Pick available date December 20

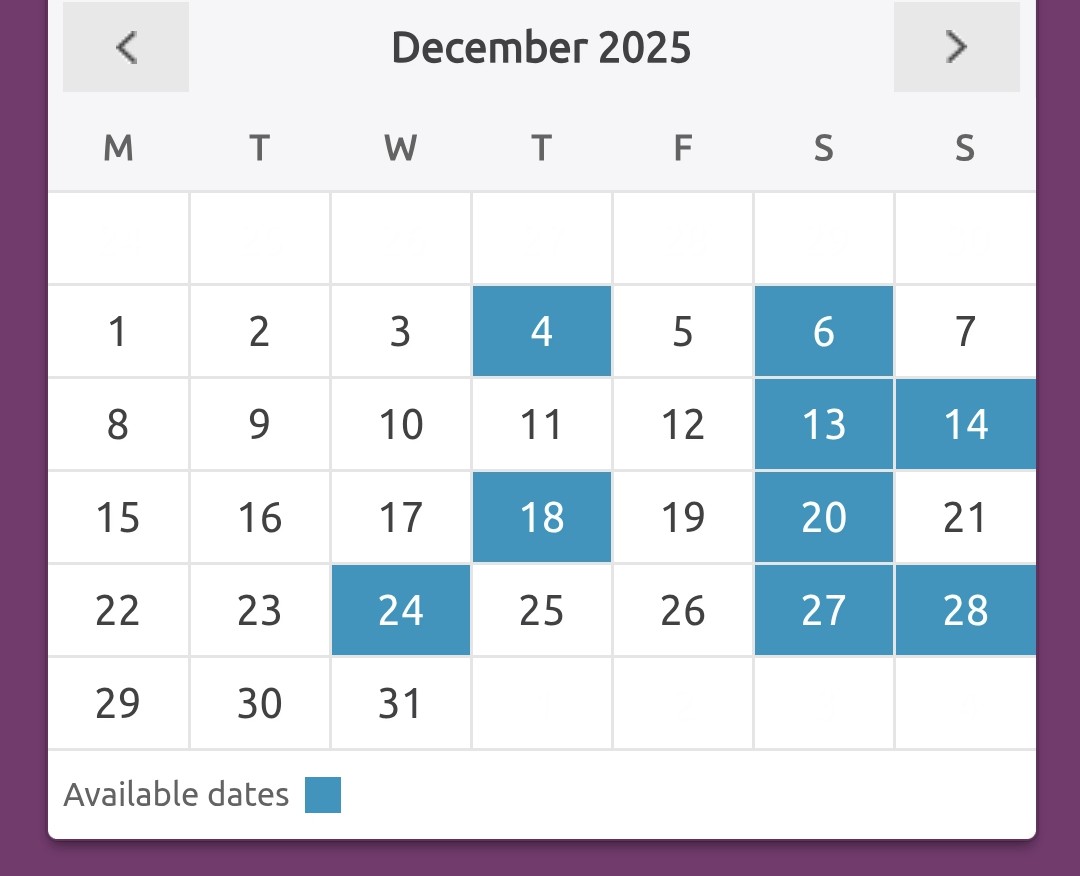click(x=823, y=517)
